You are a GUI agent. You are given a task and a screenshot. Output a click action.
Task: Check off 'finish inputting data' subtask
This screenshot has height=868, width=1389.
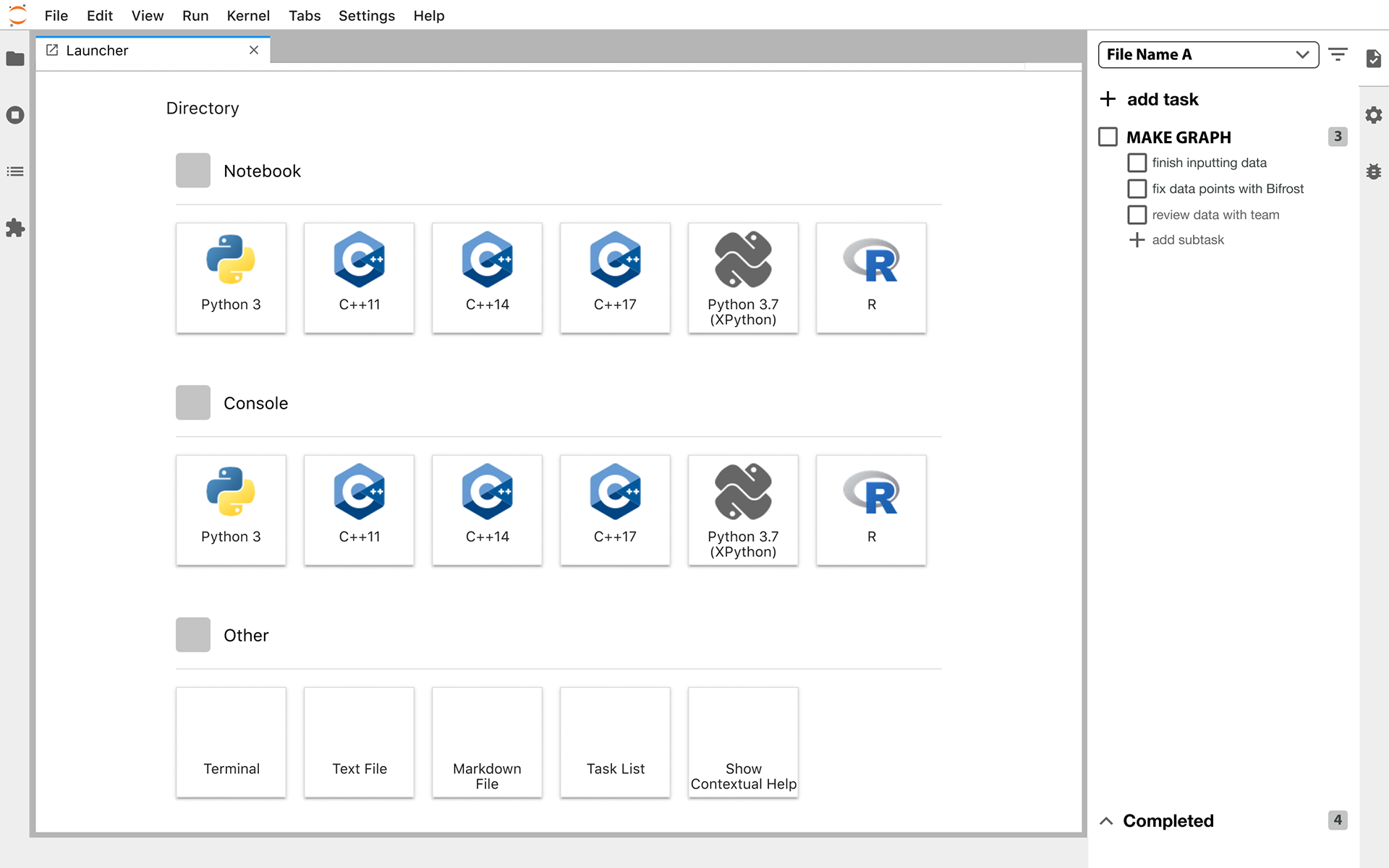pos(1137,163)
